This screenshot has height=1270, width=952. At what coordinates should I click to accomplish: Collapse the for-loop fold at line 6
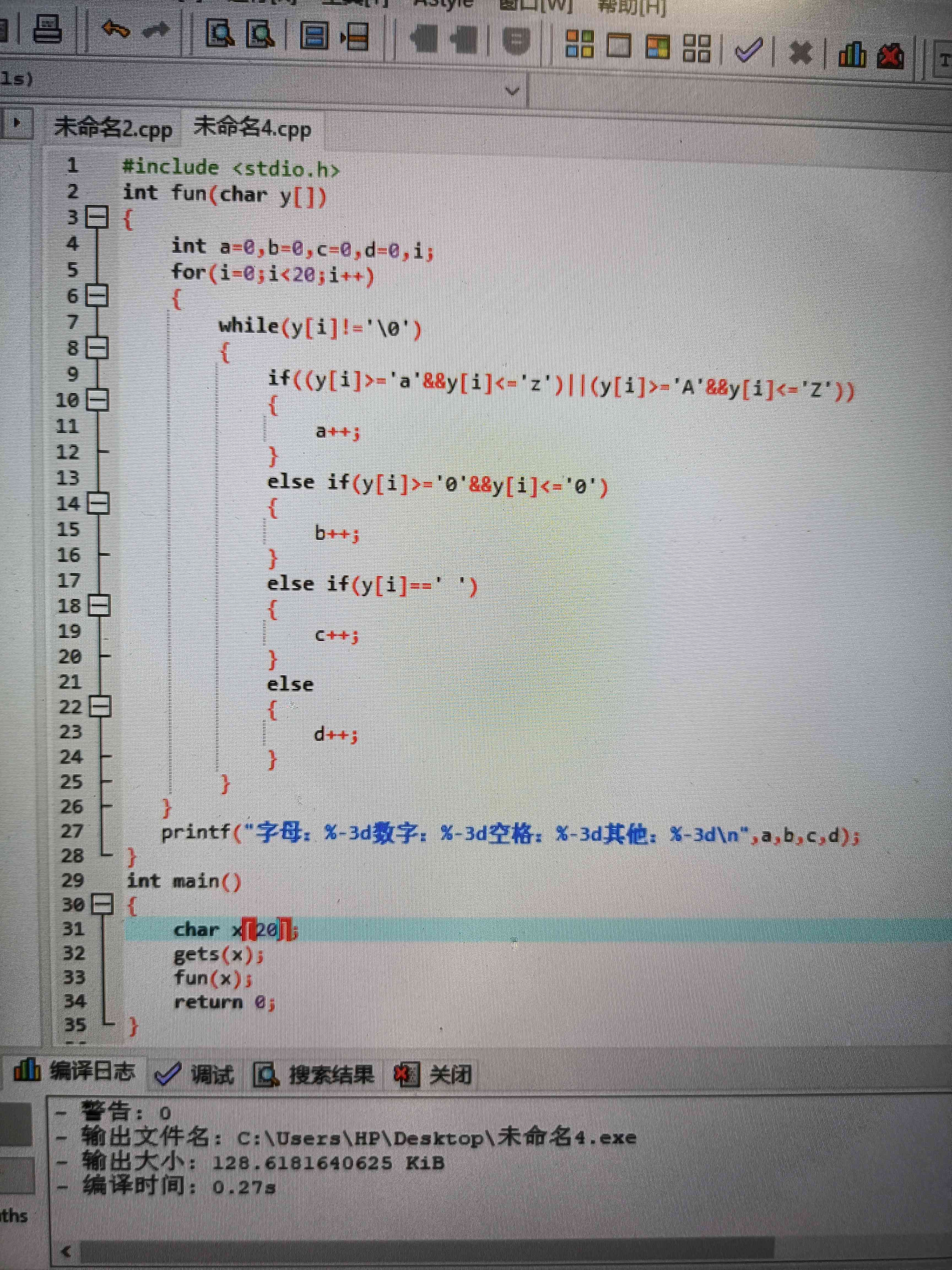coord(97,296)
